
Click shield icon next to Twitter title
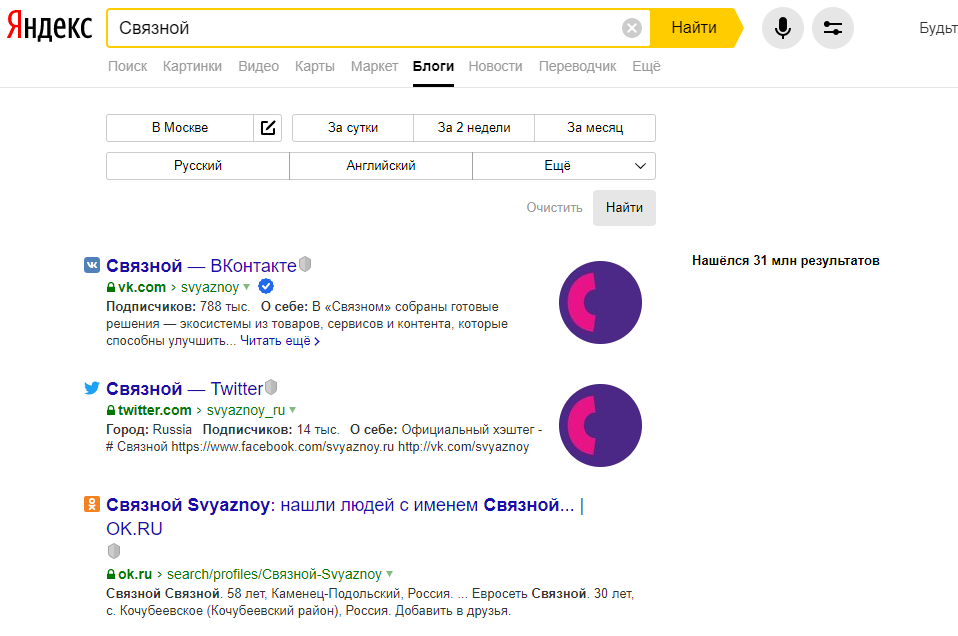(271, 387)
